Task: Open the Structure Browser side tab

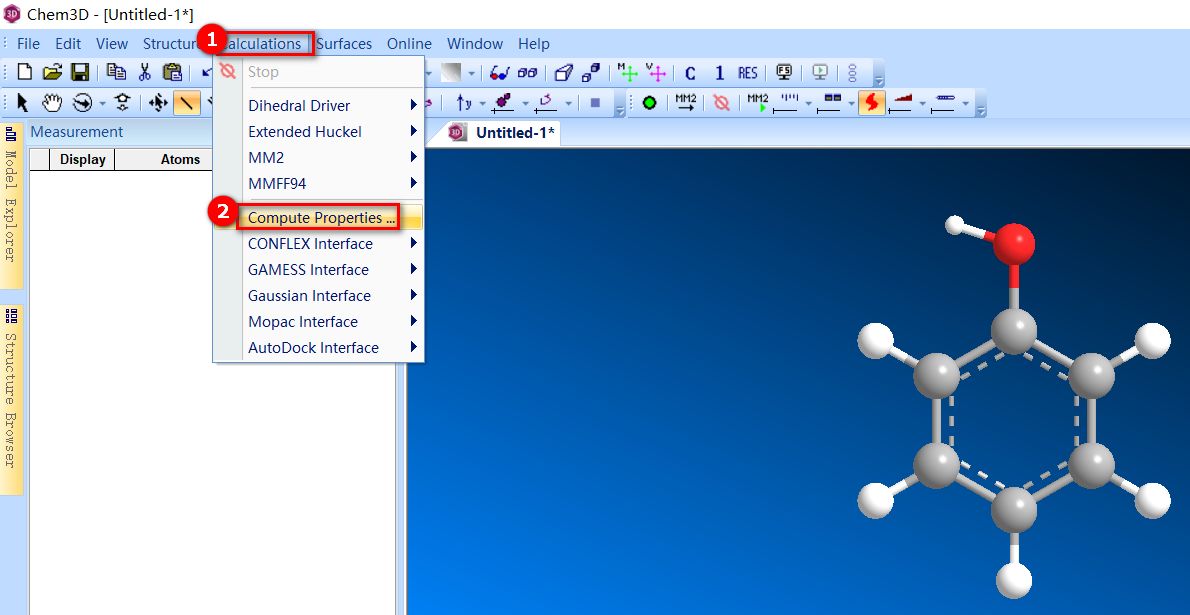Action: point(11,400)
